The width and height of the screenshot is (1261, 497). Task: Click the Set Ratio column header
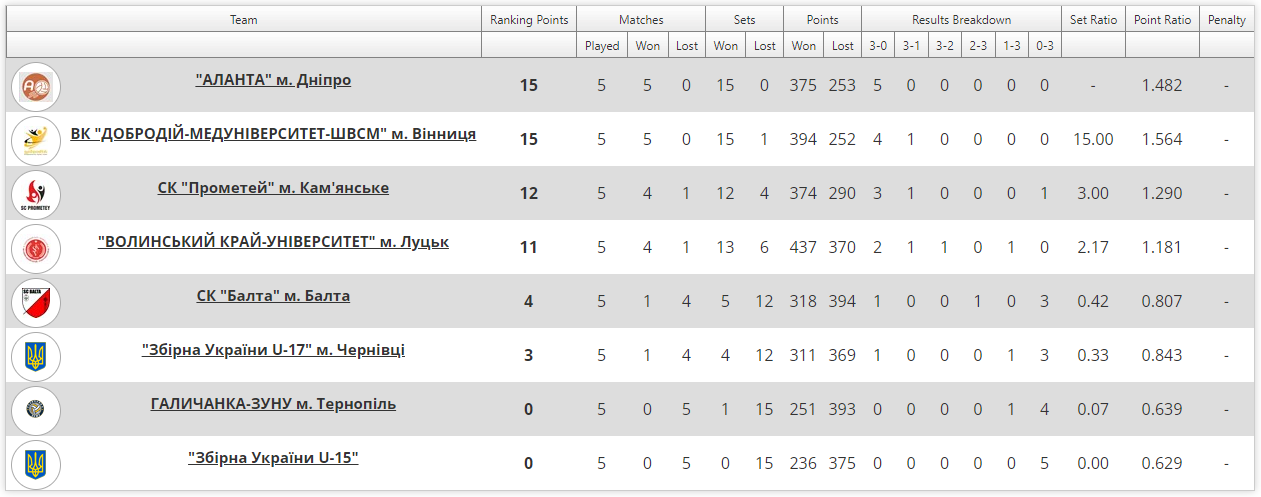click(1093, 20)
